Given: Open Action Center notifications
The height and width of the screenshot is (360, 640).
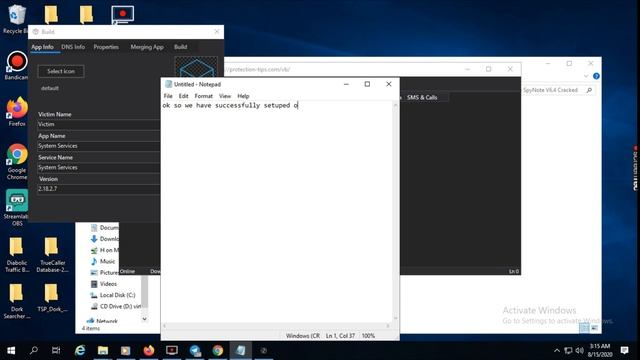Looking at the screenshot, I should pos(624,350).
